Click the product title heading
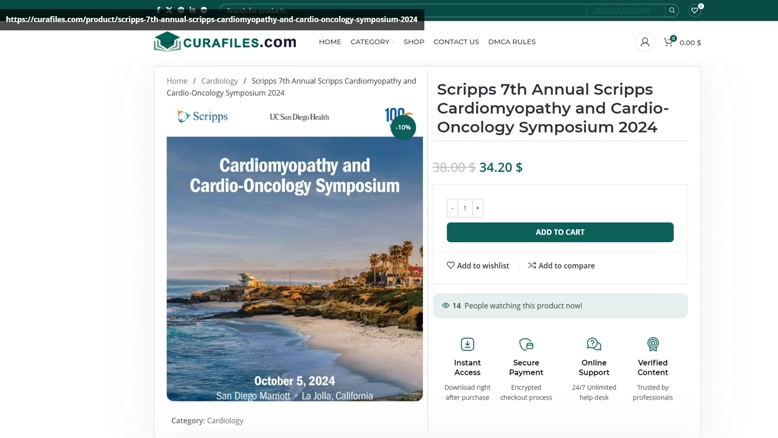This screenshot has height=438, width=778. 553,108
